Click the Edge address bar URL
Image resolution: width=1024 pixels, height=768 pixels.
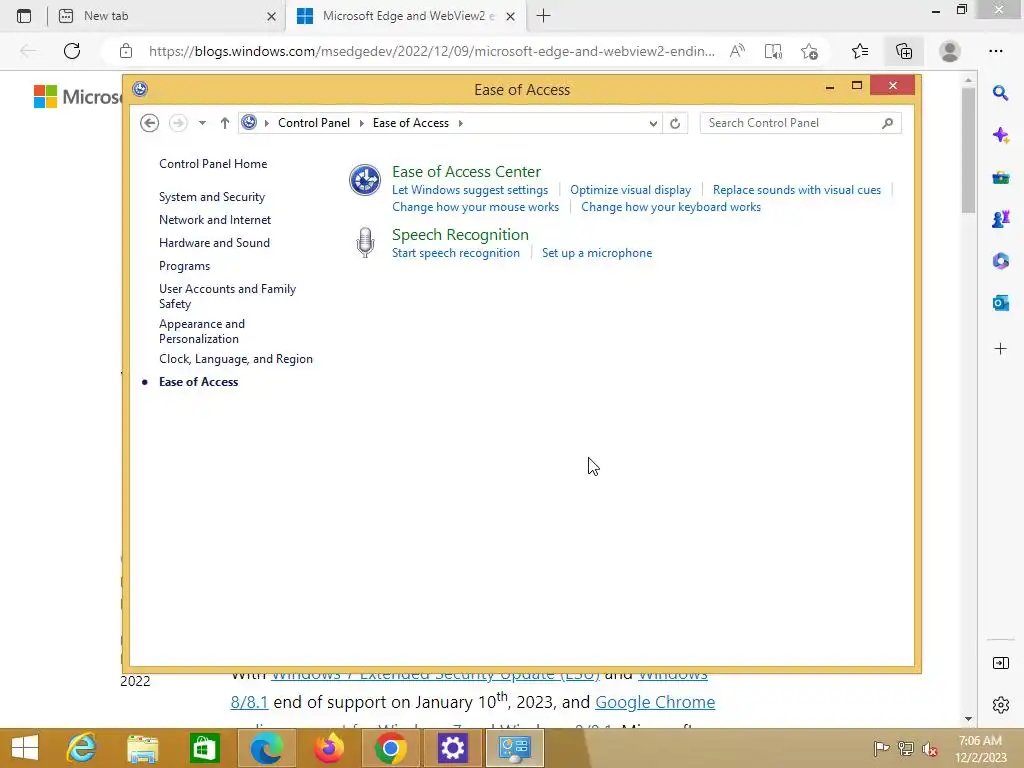pos(431,51)
